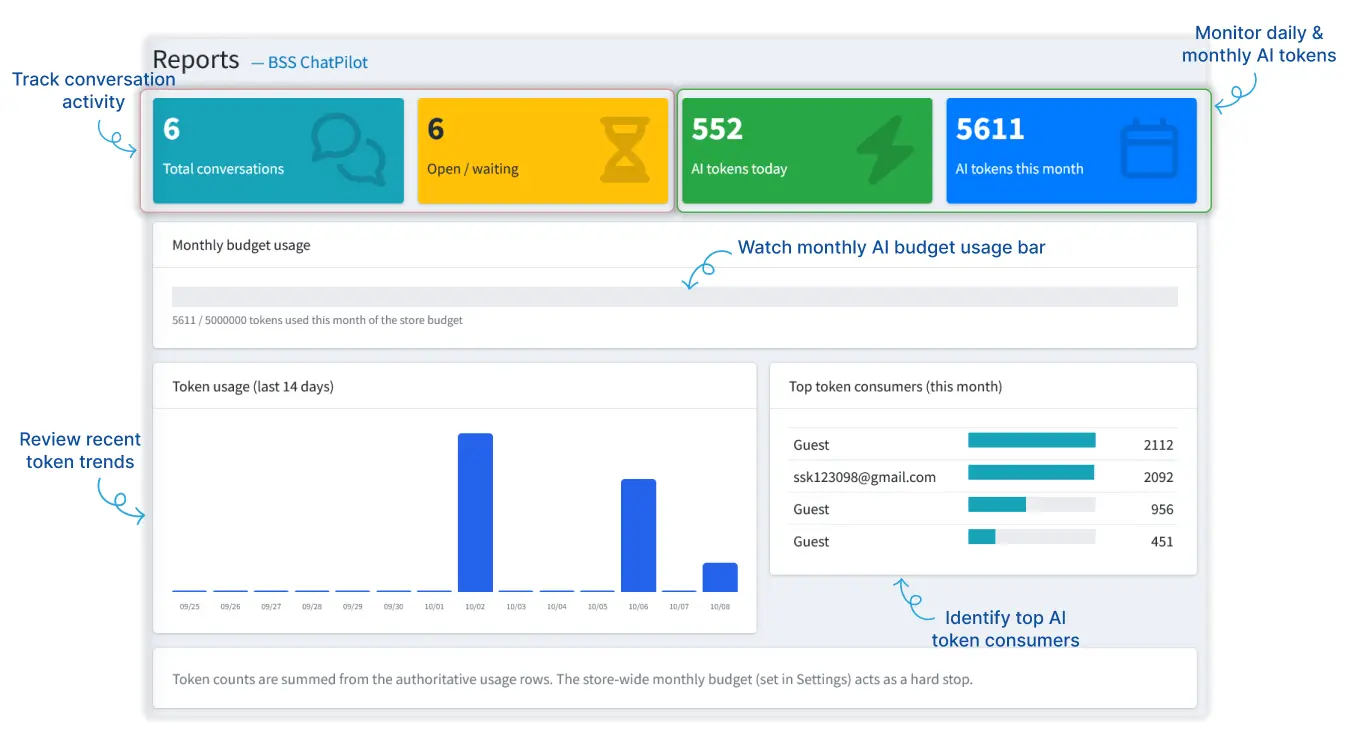This screenshot has height=750, width=1350.
Task: Select the tallest chart bar for 10/02
Action: click(x=475, y=512)
